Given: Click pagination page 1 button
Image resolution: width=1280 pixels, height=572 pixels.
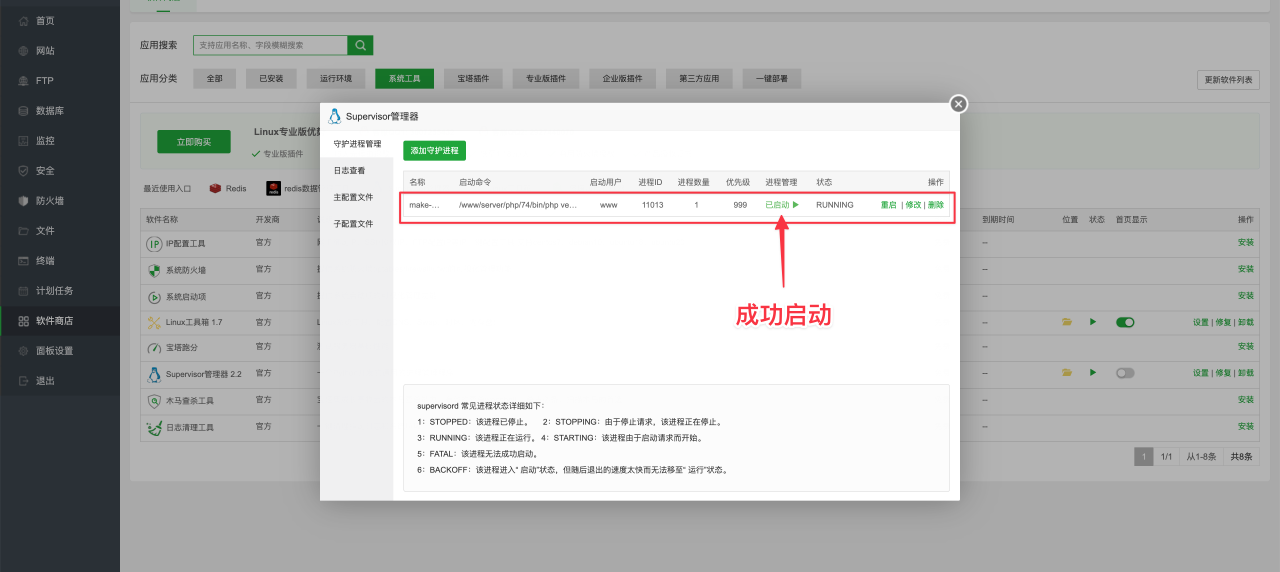Looking at the screenshot, I should (x=1143, y=457).
